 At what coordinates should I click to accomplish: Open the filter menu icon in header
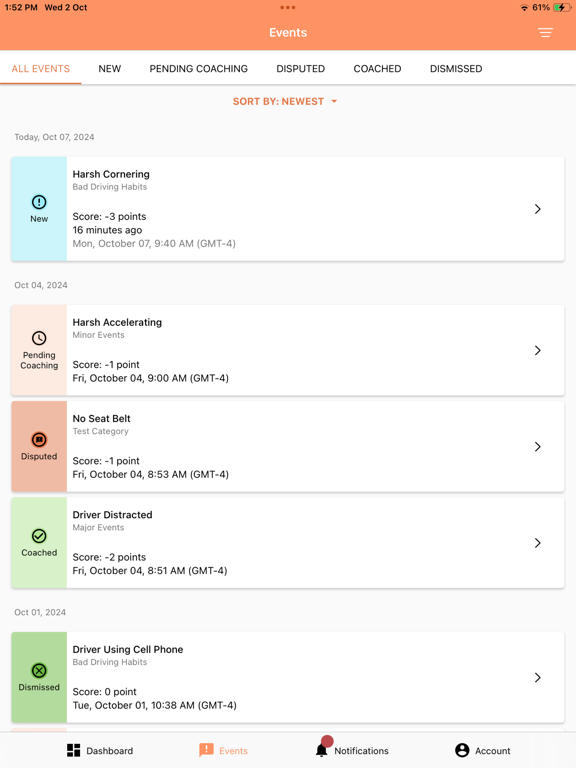545,33
